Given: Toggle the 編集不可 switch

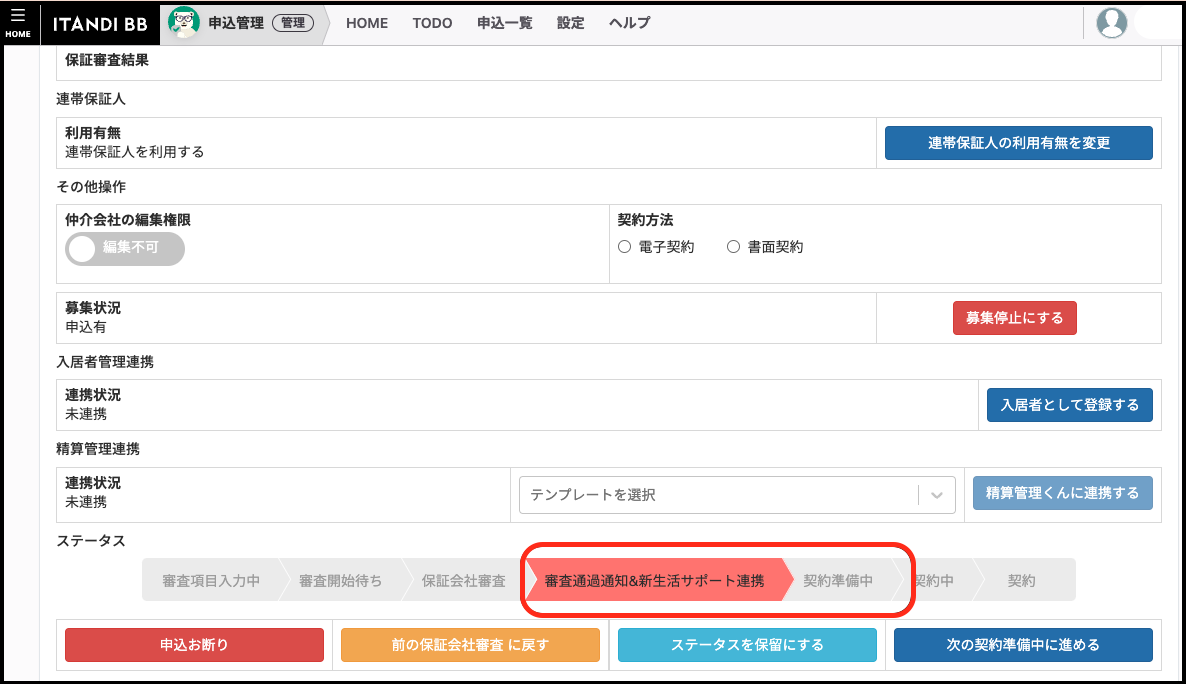Looking at the screenshot, I should (125, 248).
